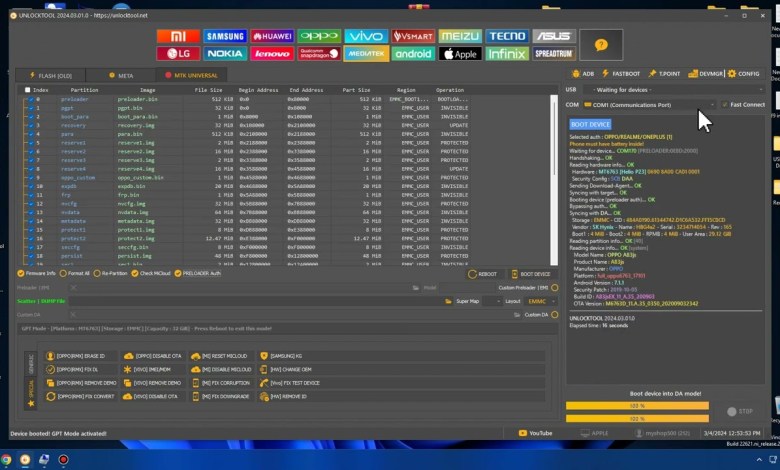Open Chrome from the Windows taskbar
This screenshot has width=780, height=470.
6,460
